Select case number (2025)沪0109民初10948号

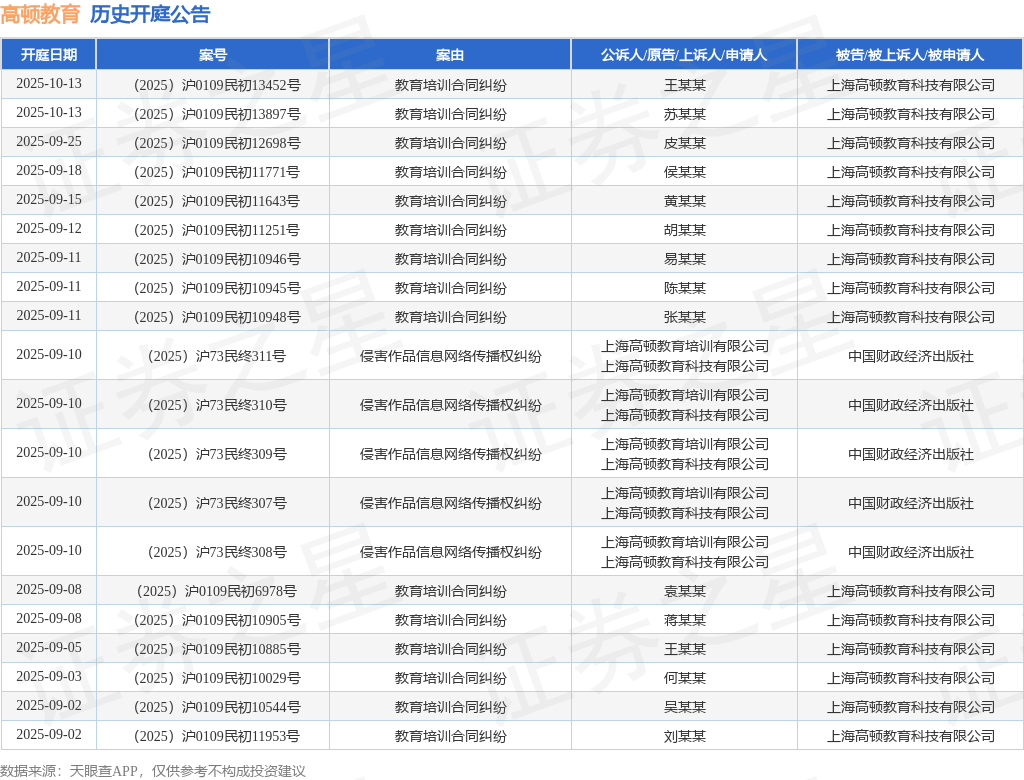217,317
